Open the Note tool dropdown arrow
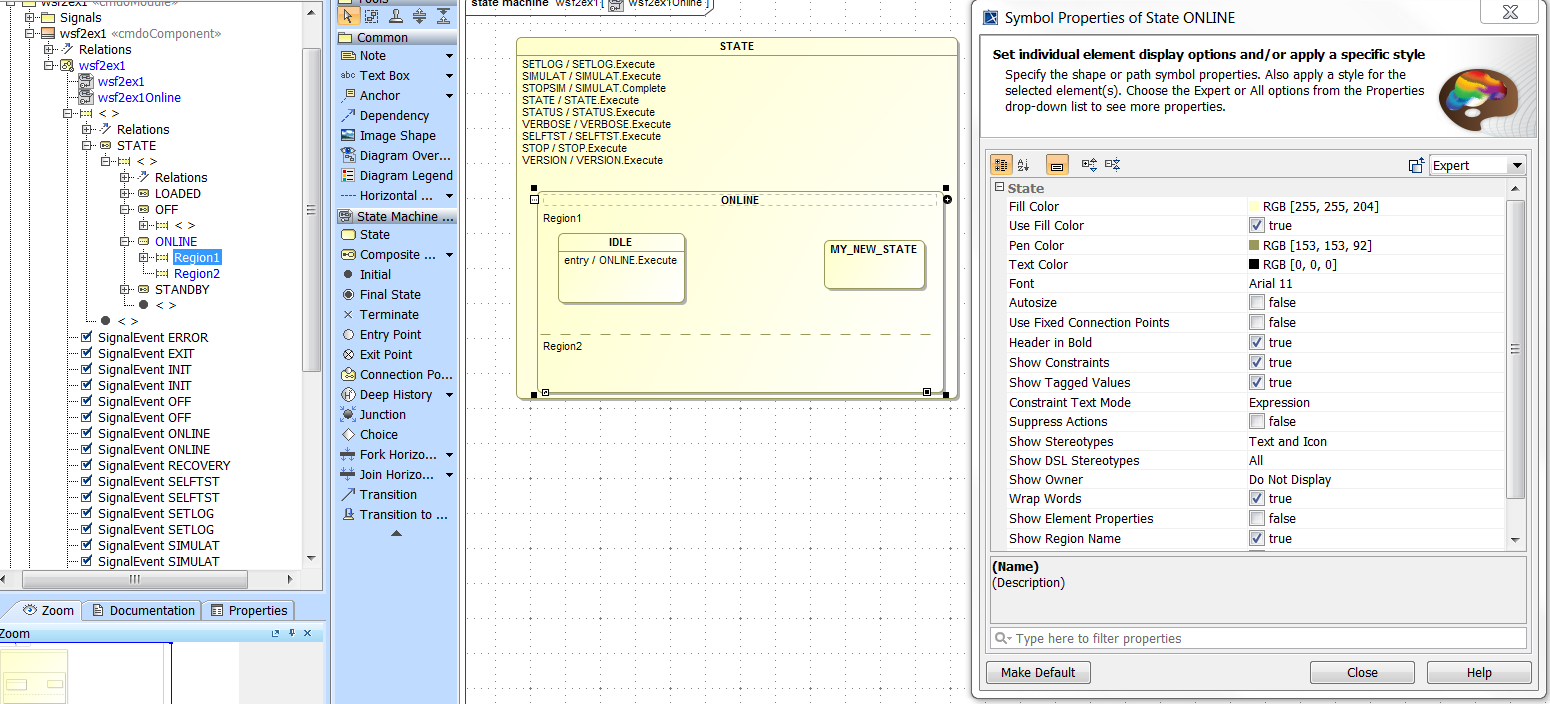This screenshot has height=704, width=1550. point(449,56)
